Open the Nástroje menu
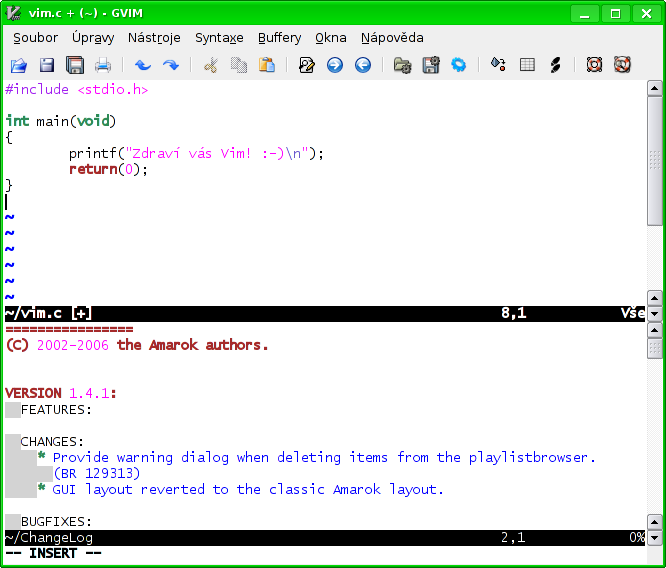The height and width of the screenshot is (568, 666). point(154,38)
